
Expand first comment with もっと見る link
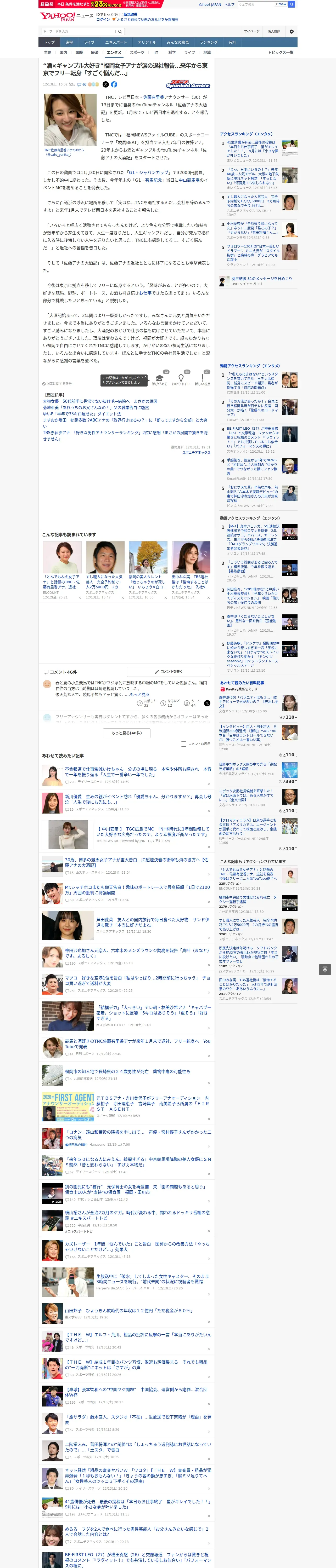140,695
